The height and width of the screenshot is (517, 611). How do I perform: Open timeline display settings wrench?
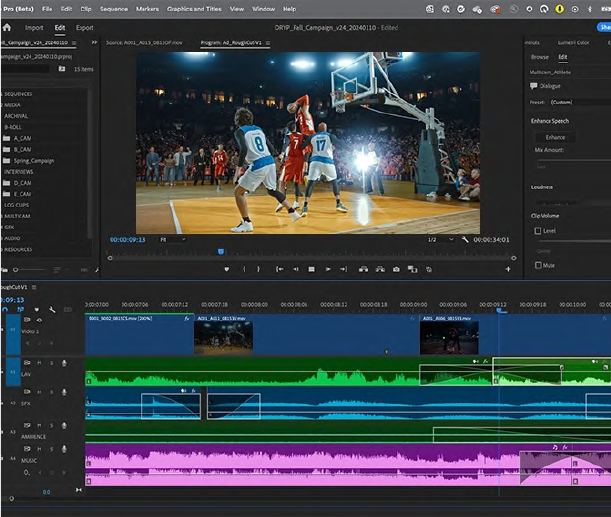click(x=52, y=310)
